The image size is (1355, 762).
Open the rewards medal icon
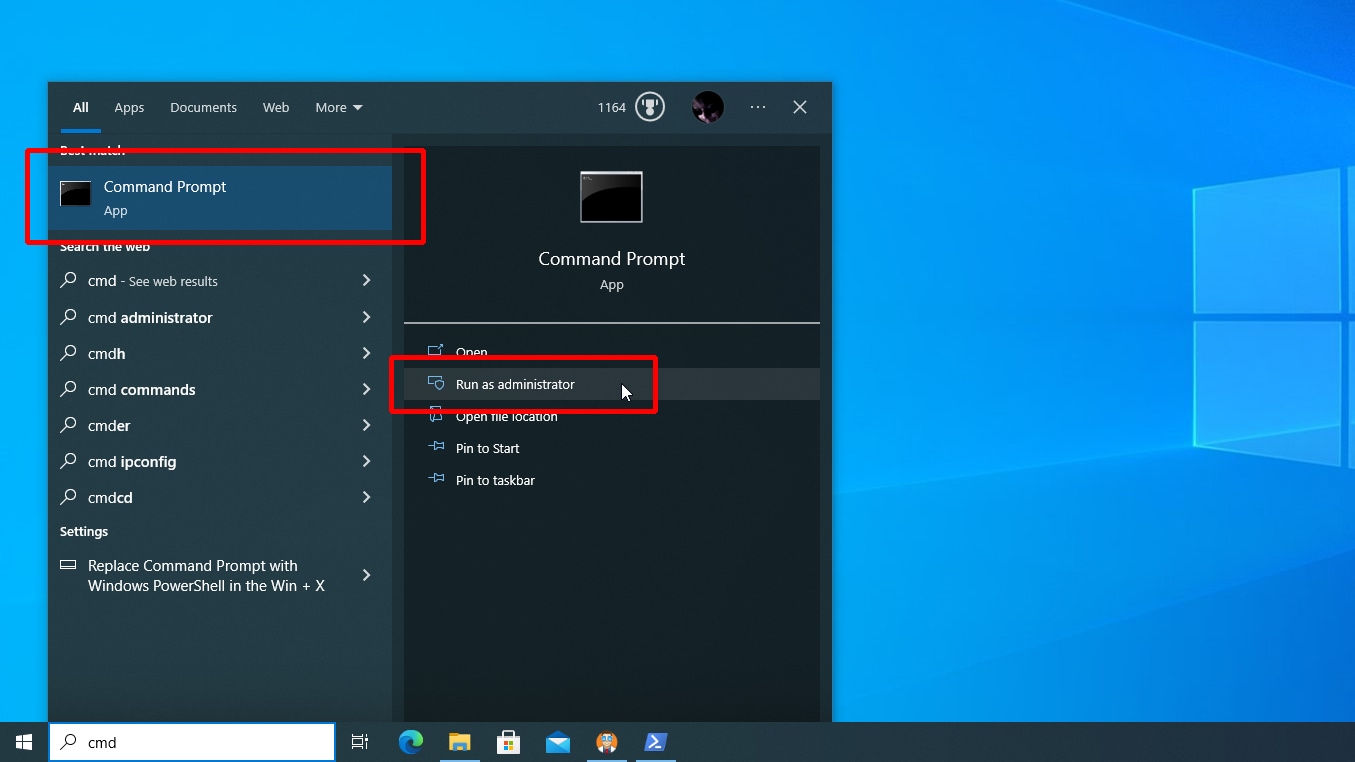tap(650, 107)
